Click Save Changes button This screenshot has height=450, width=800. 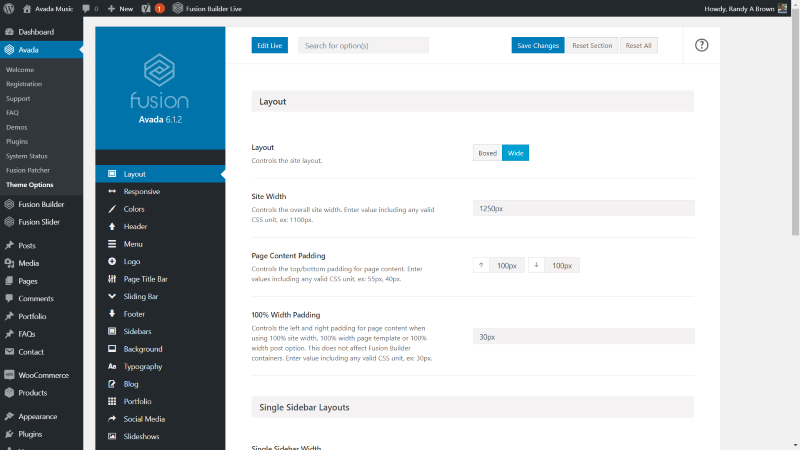538,45
